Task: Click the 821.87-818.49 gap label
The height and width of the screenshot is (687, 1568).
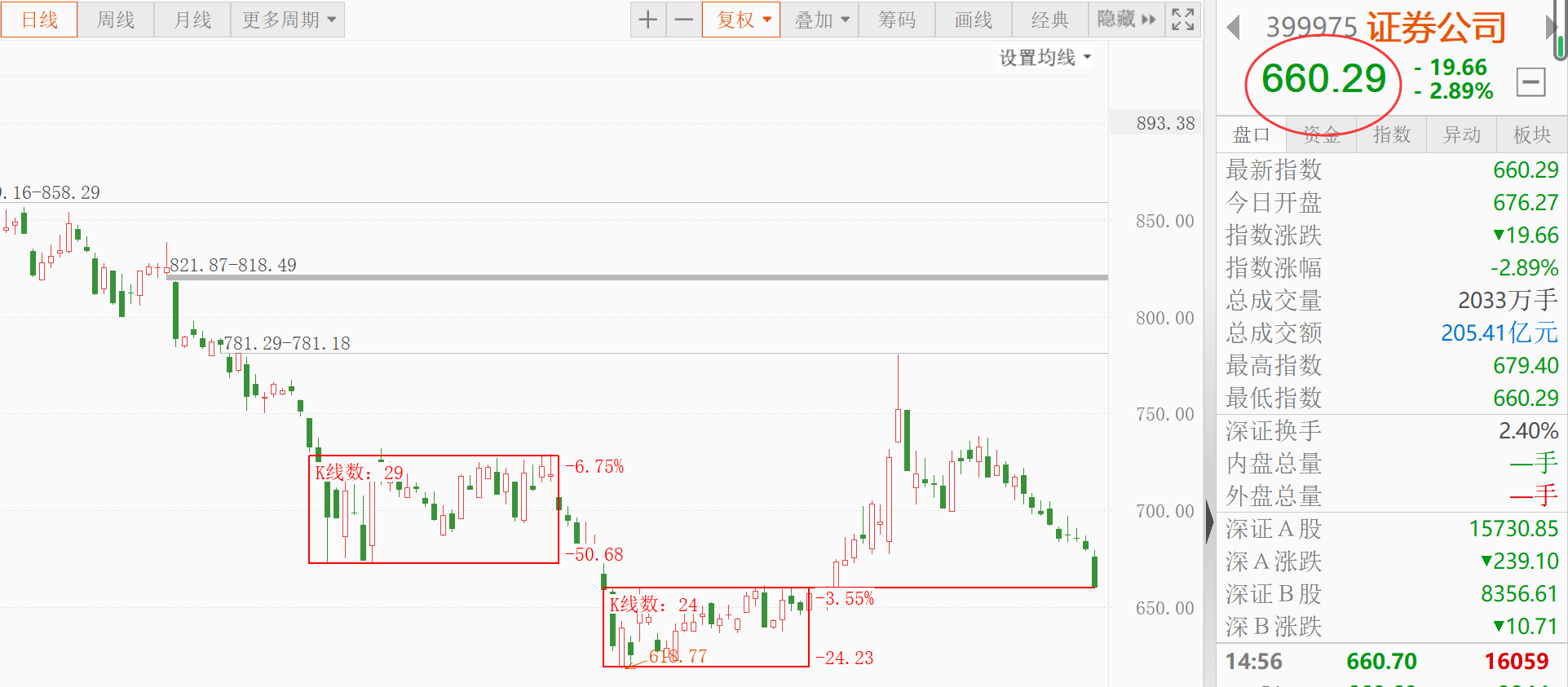Action: click(233, 265)
